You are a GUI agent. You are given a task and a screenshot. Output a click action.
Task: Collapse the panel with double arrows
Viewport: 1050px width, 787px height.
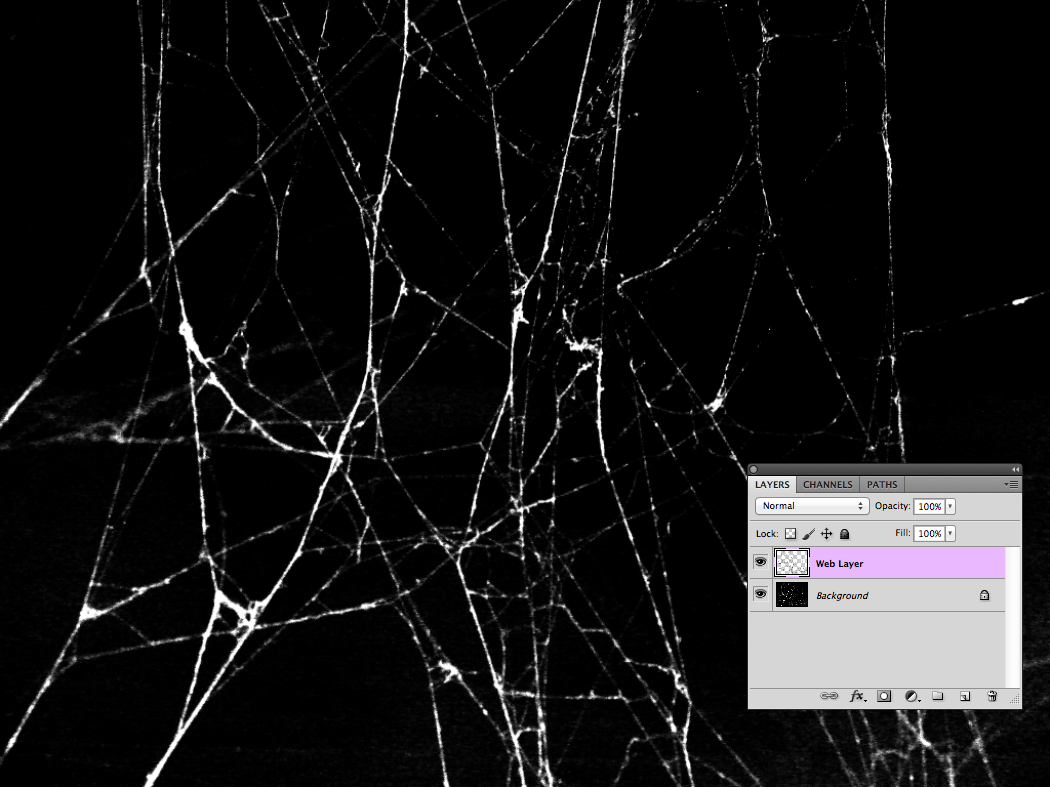(1015, 469)
